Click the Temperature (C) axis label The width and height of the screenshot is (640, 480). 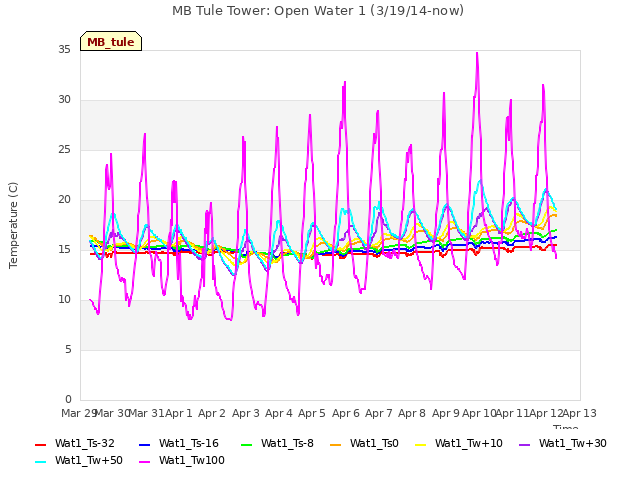pos(13,225)
